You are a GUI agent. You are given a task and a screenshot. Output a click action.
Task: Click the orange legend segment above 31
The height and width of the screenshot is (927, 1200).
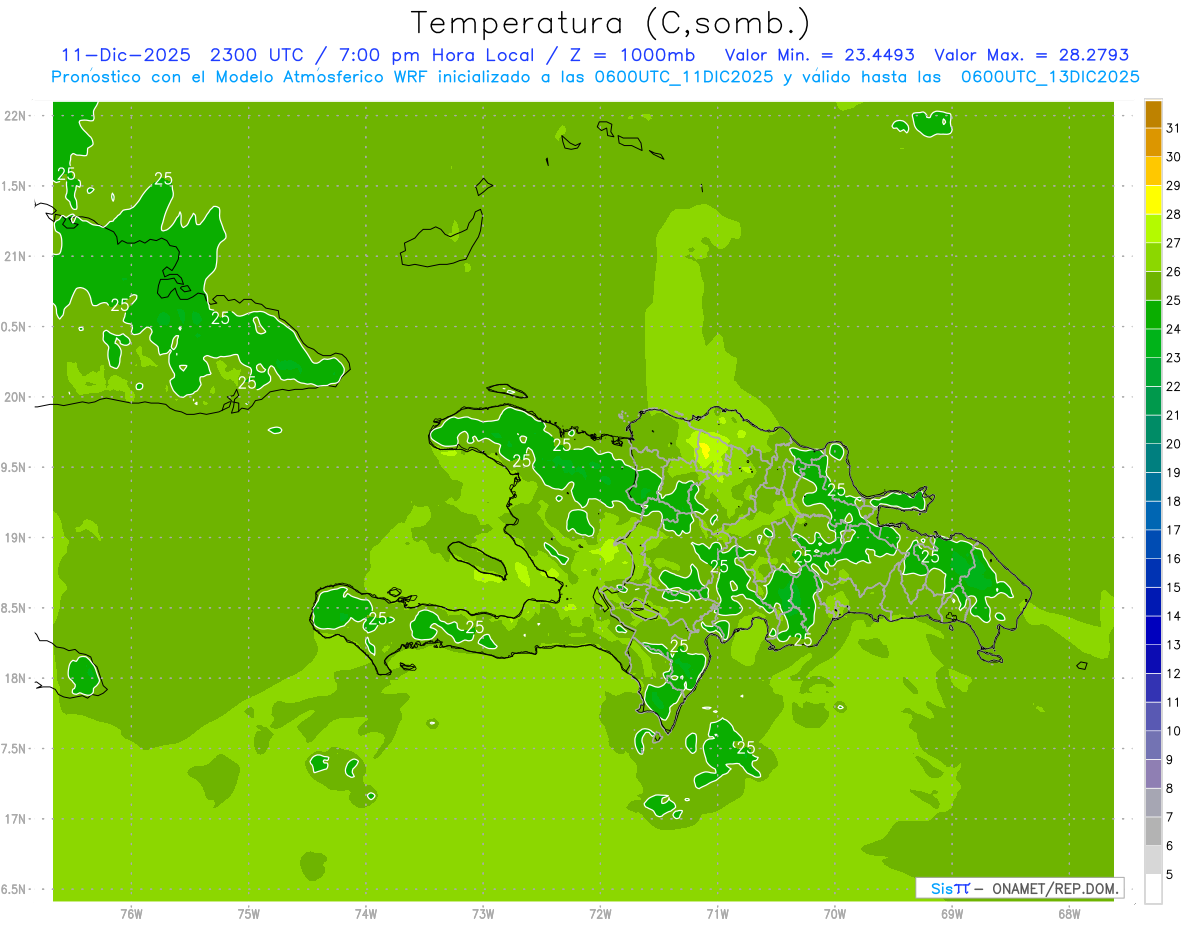1153,114
